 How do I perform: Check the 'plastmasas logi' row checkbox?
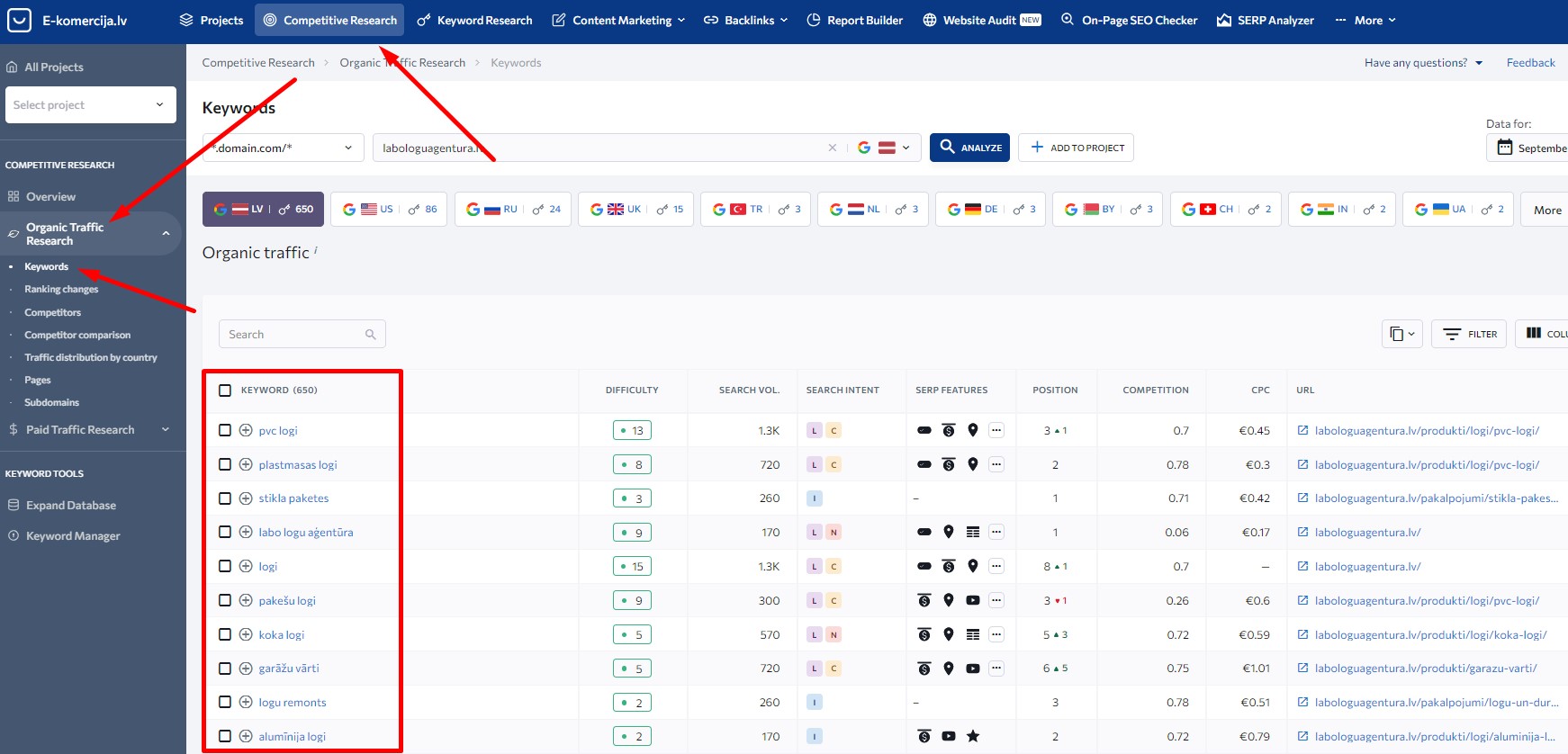click(225, 464)
